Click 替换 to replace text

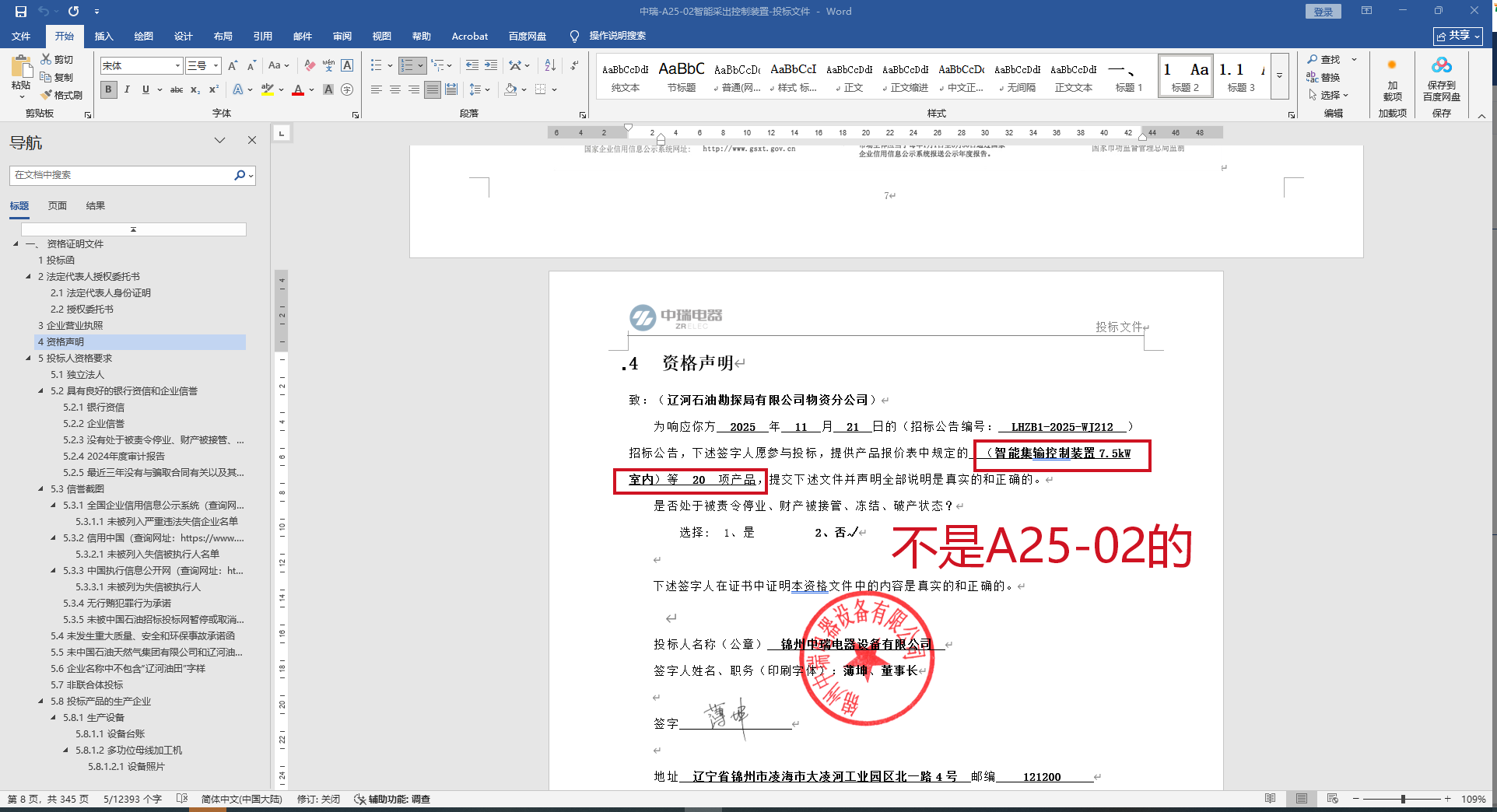pos(1323,77)
